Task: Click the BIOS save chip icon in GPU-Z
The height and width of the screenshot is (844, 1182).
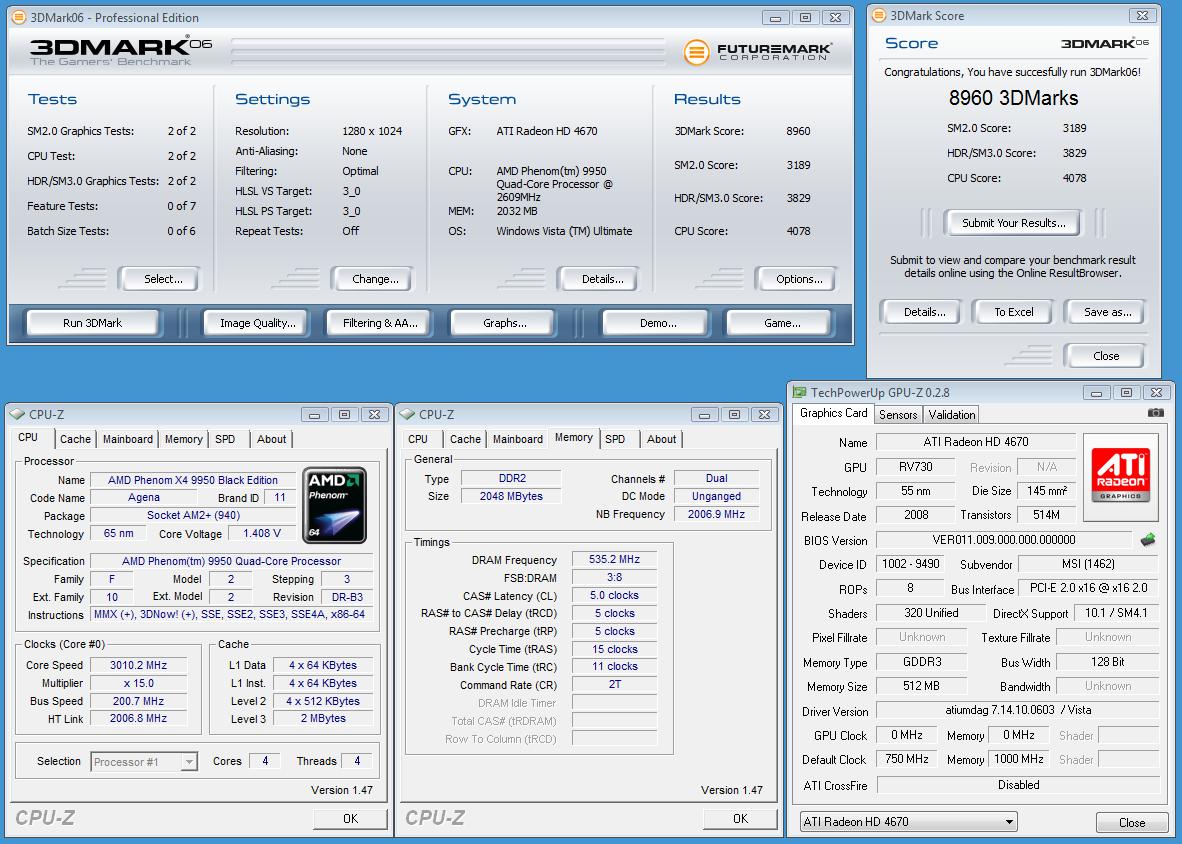Action: point(1148,540)
